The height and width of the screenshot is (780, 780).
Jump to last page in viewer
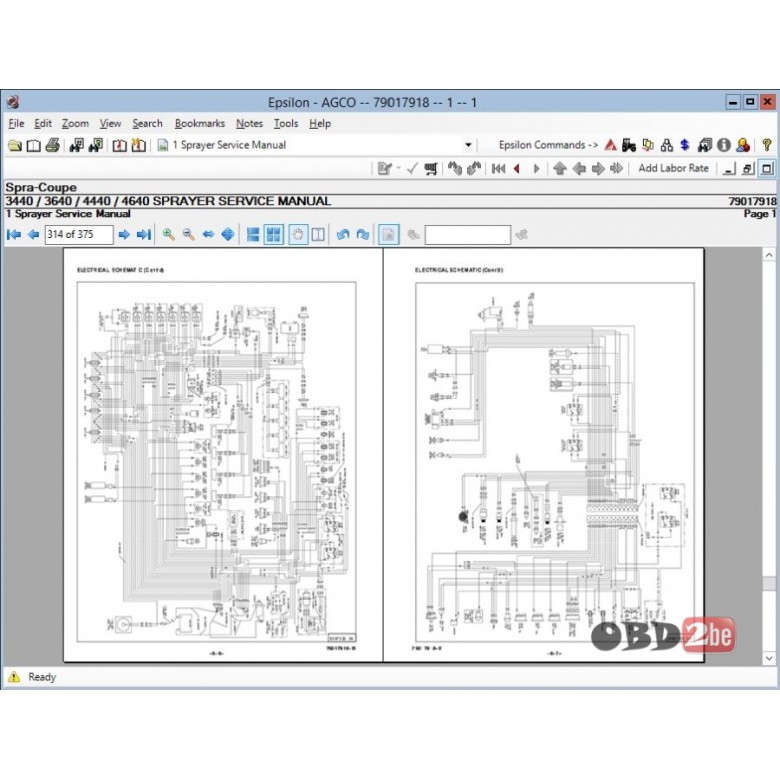143,234
